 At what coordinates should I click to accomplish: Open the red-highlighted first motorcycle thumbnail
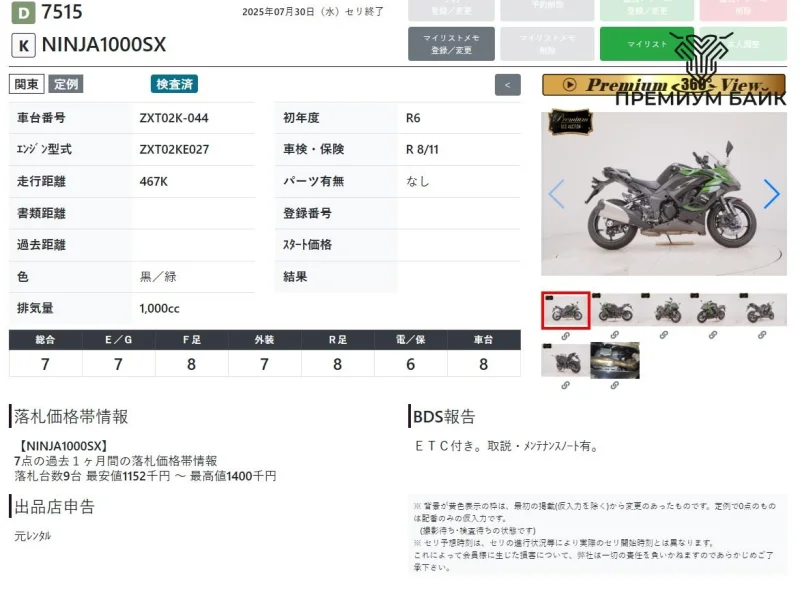coord(565,310)
